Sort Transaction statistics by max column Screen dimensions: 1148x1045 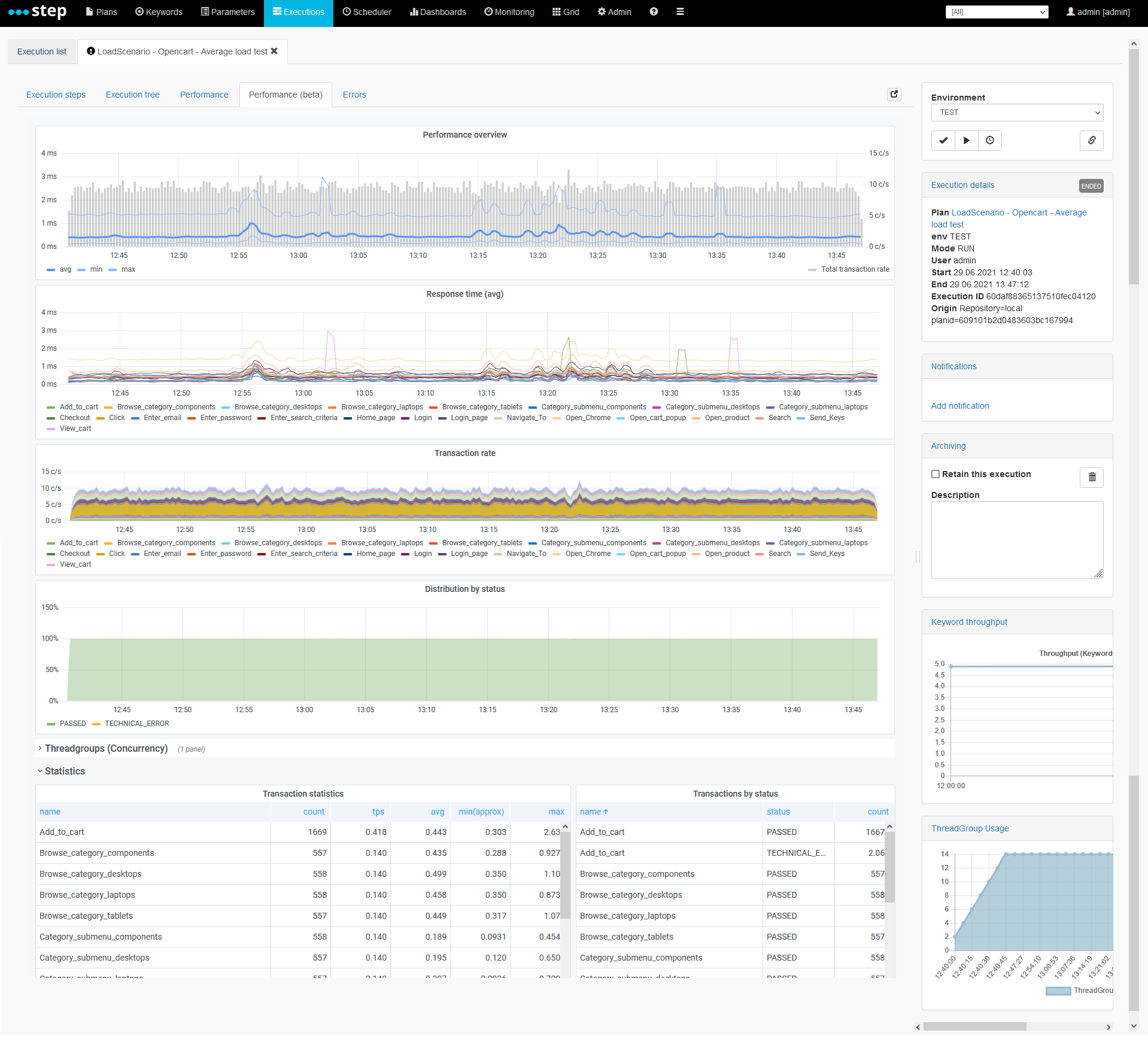pos(557,812)
